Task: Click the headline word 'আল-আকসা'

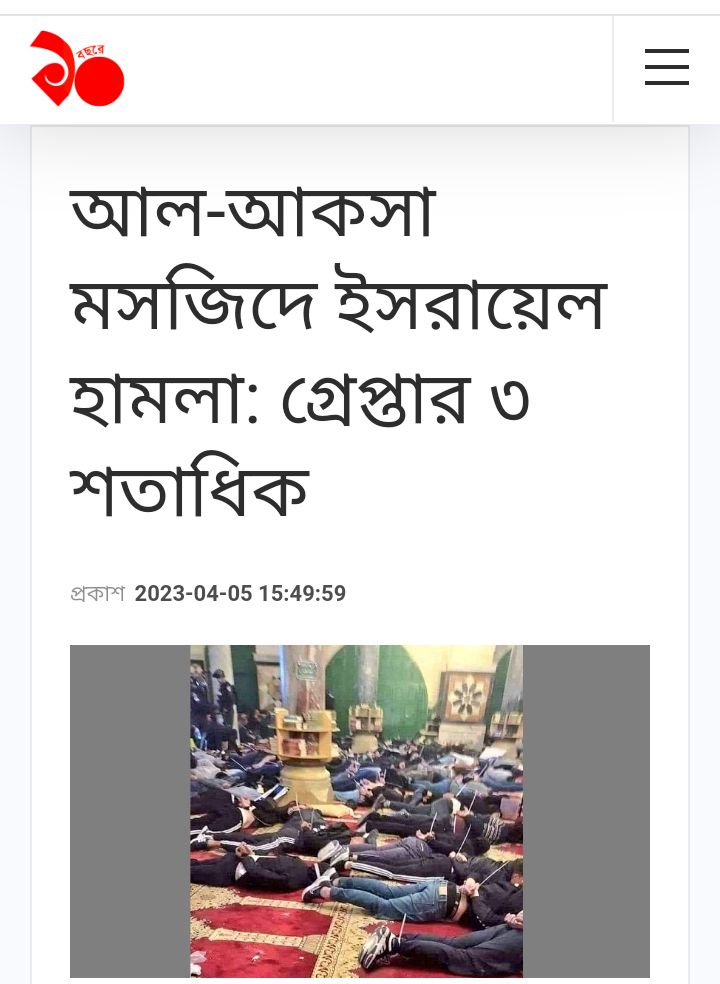Action: [x=253, y=213]
